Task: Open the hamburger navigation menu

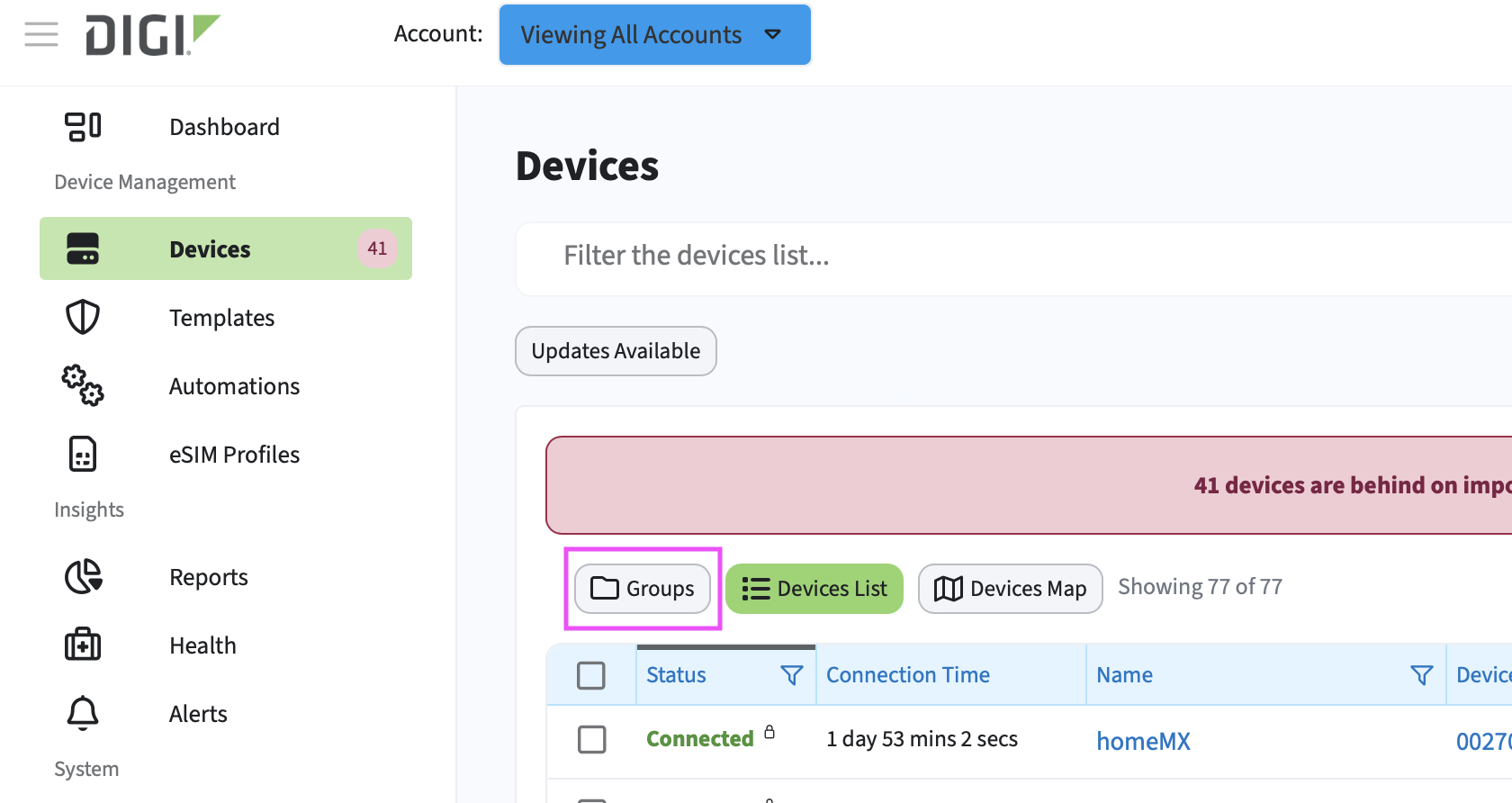Action: click(x=41, y=34)
